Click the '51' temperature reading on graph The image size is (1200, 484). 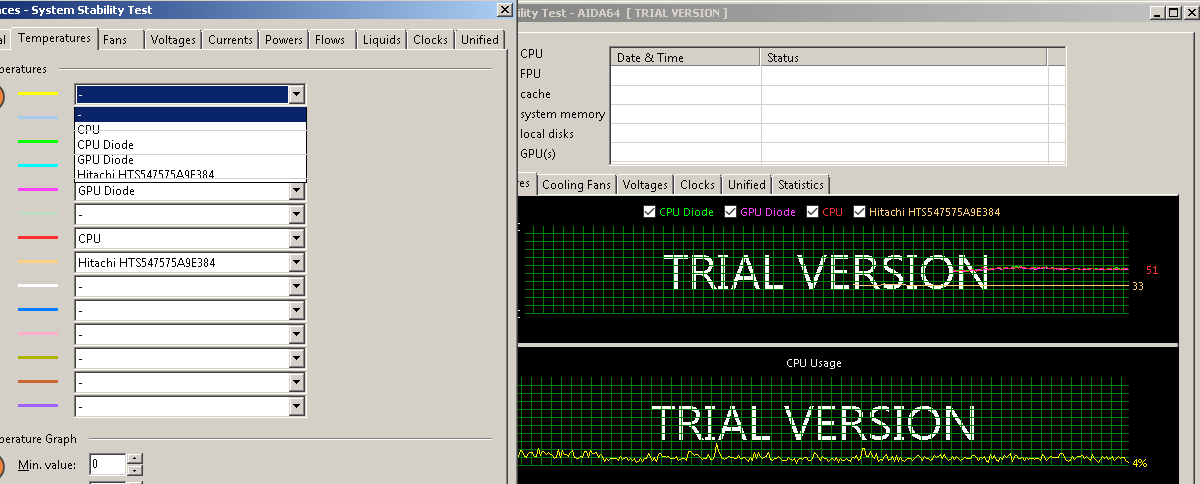[1152, 270]
